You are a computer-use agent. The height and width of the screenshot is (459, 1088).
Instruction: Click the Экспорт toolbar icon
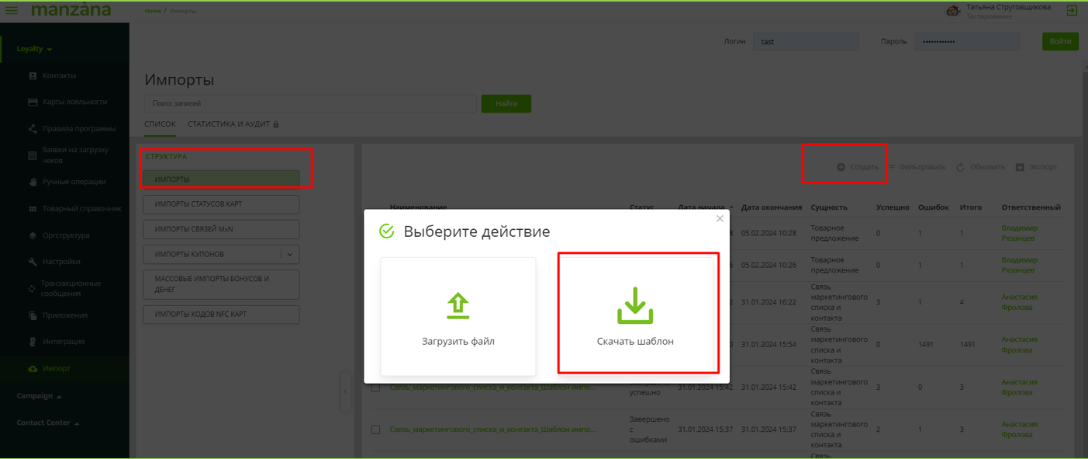point(1020,166)
